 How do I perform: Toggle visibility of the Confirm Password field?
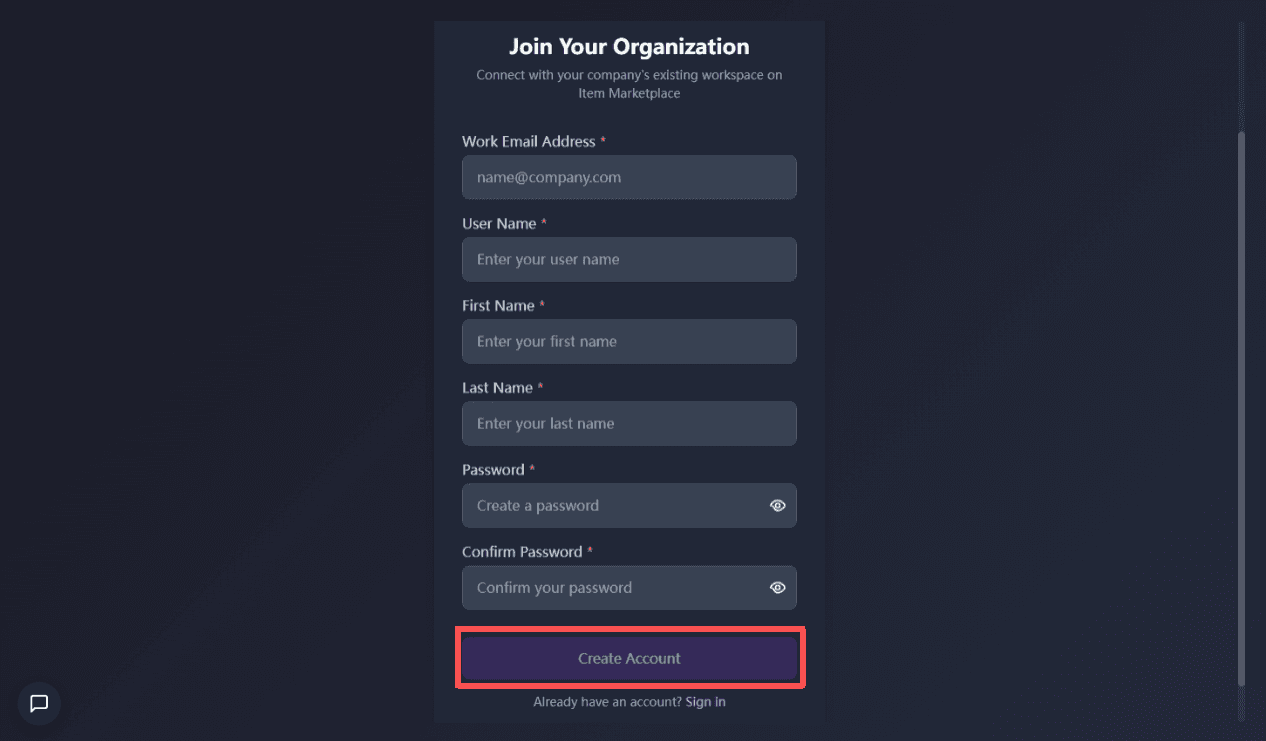(778, 588)
